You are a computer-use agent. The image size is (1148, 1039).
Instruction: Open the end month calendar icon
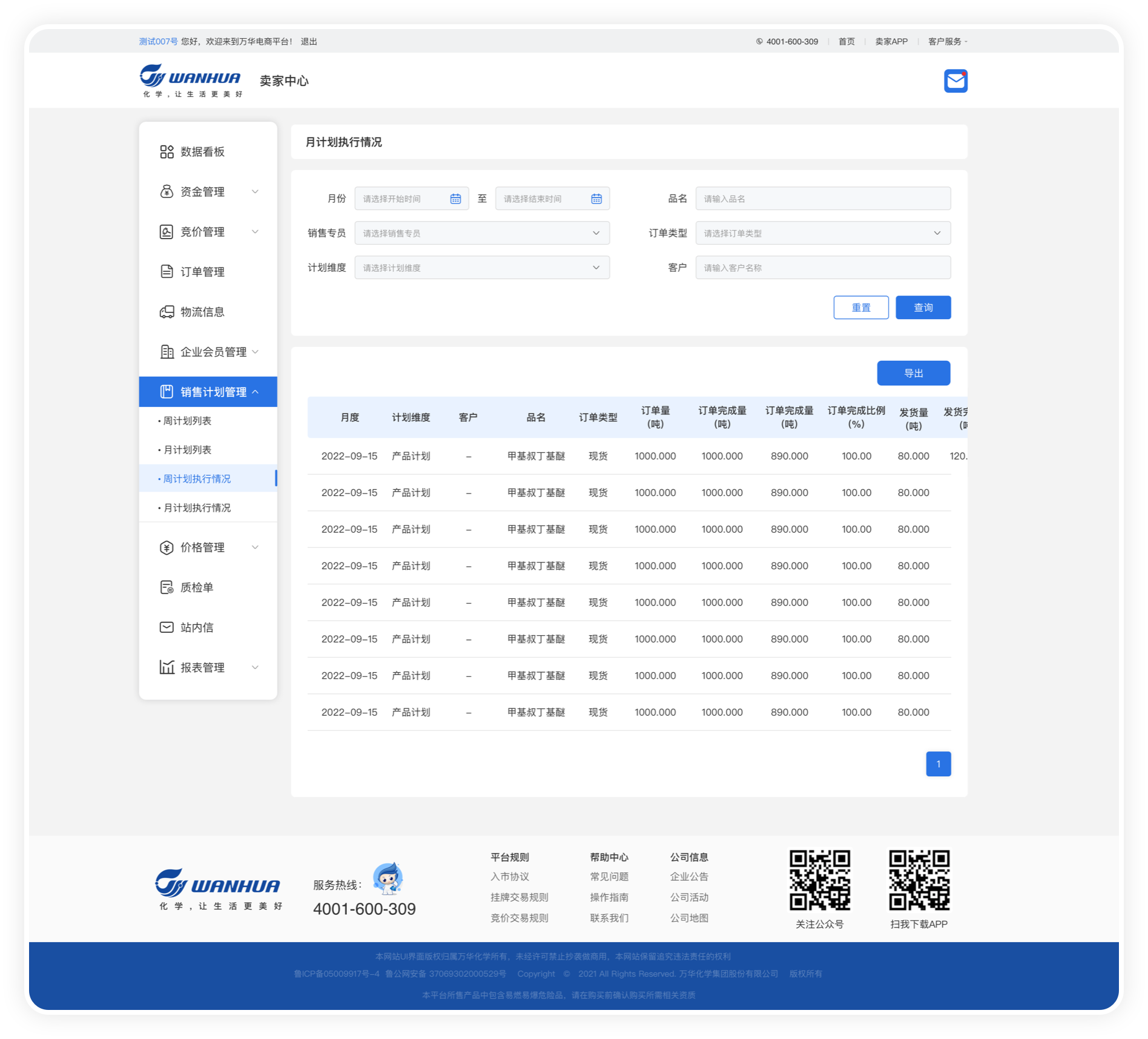(596, 199)
